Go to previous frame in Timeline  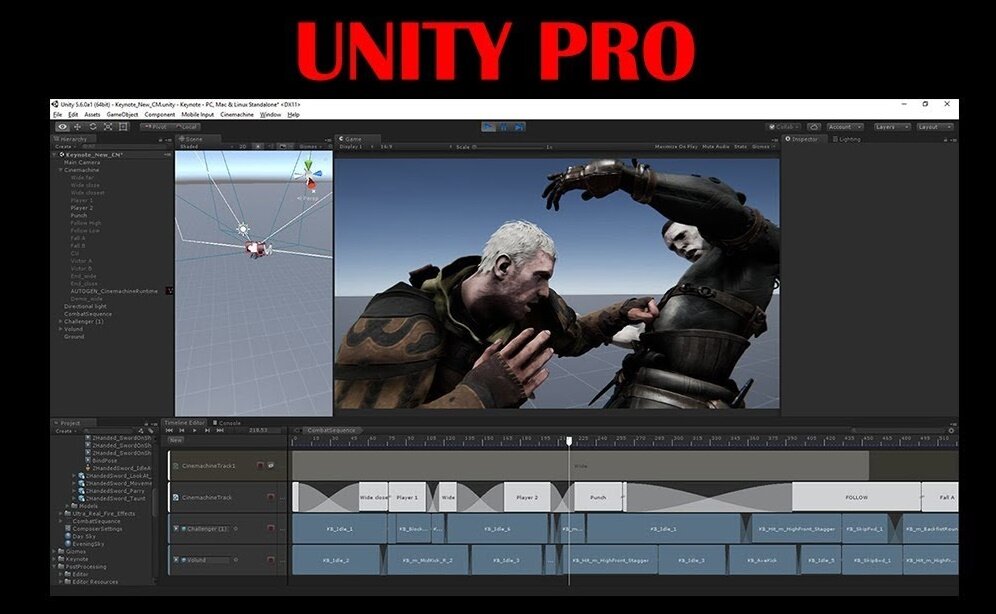pyautogui.click(x=182, y=430)
